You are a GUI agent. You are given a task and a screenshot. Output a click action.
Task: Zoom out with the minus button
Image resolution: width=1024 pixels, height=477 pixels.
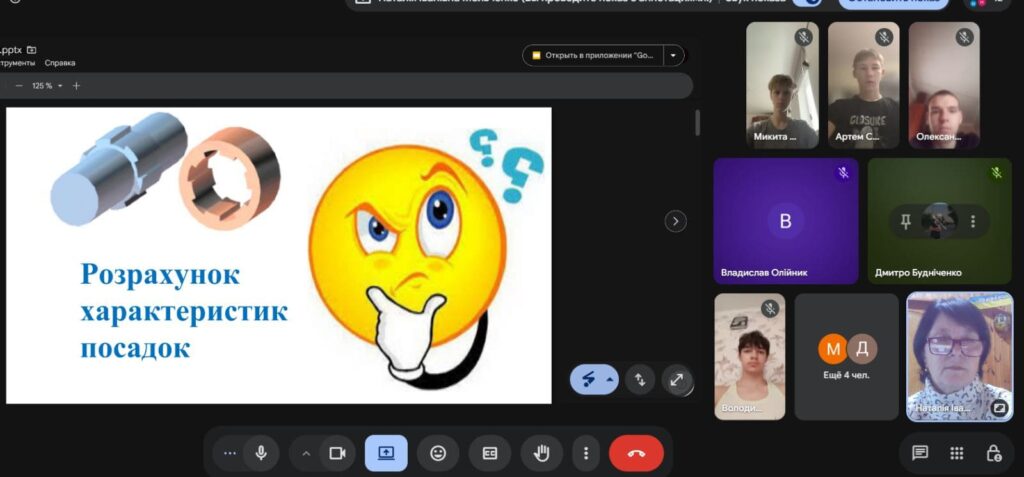click(x=19, y=86)
